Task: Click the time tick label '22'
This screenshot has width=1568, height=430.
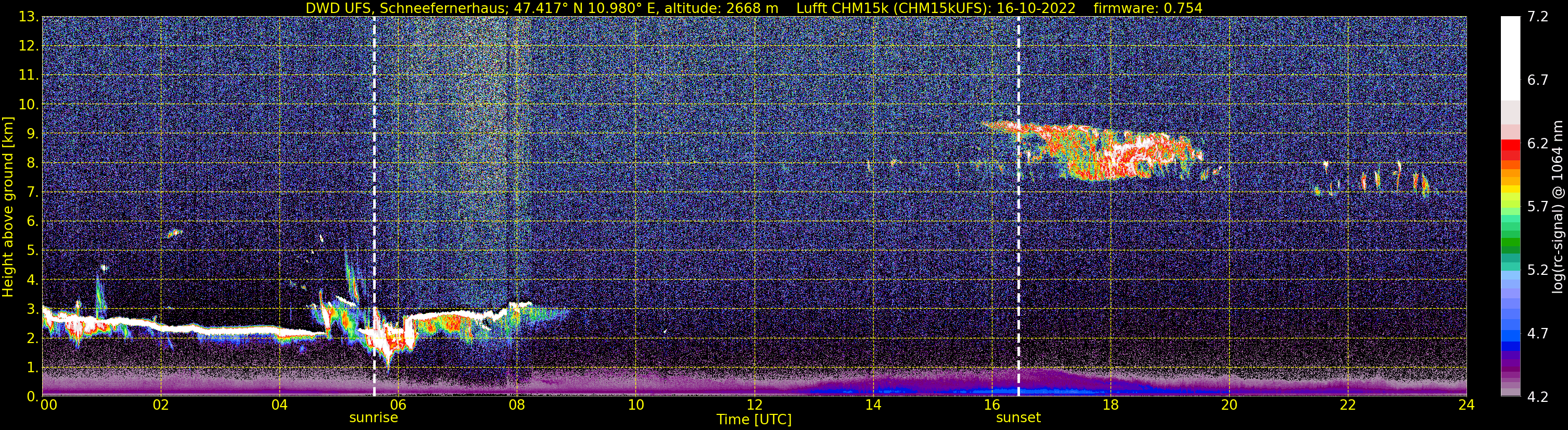Action: click(1348, 405)
